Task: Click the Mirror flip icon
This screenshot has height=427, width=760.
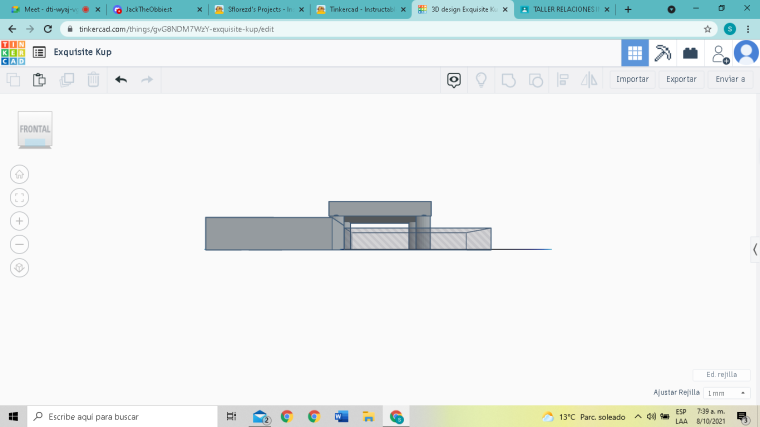Action: pyautogui.click(x=589, y=79)
